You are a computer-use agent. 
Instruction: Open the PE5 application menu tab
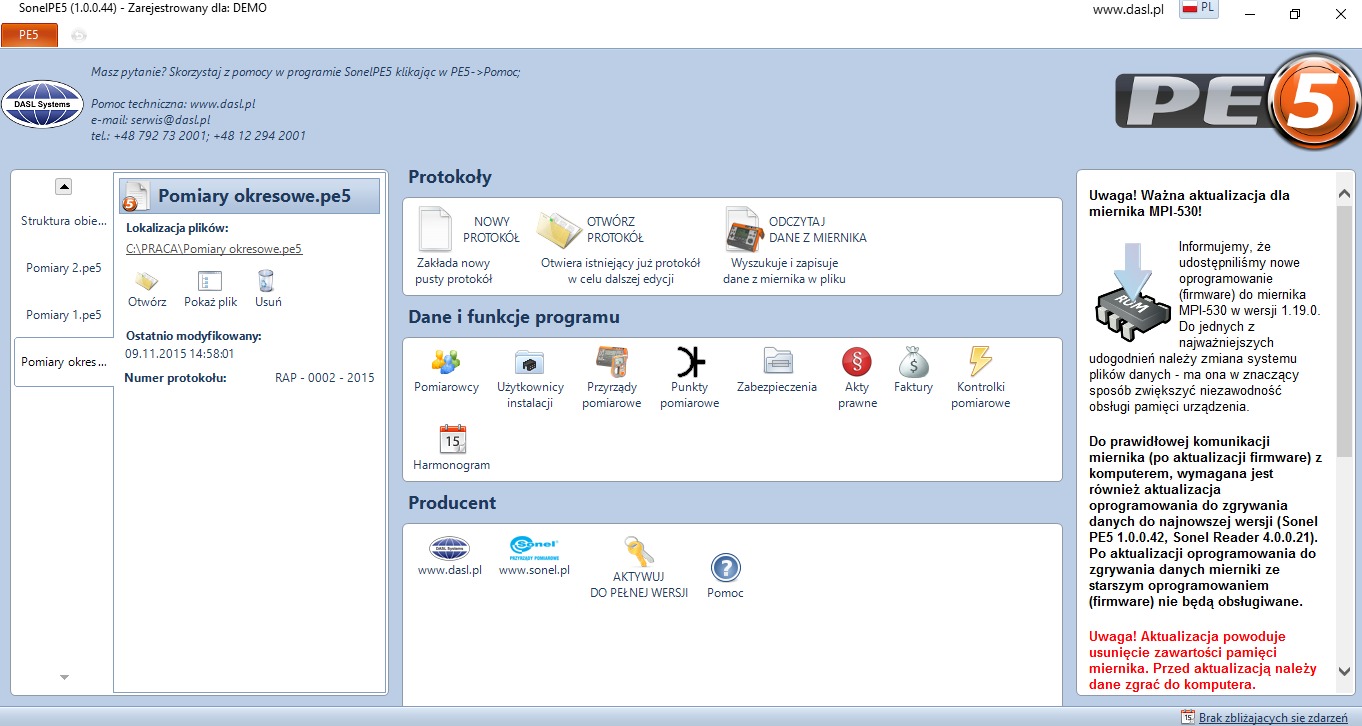click(29, 35)
